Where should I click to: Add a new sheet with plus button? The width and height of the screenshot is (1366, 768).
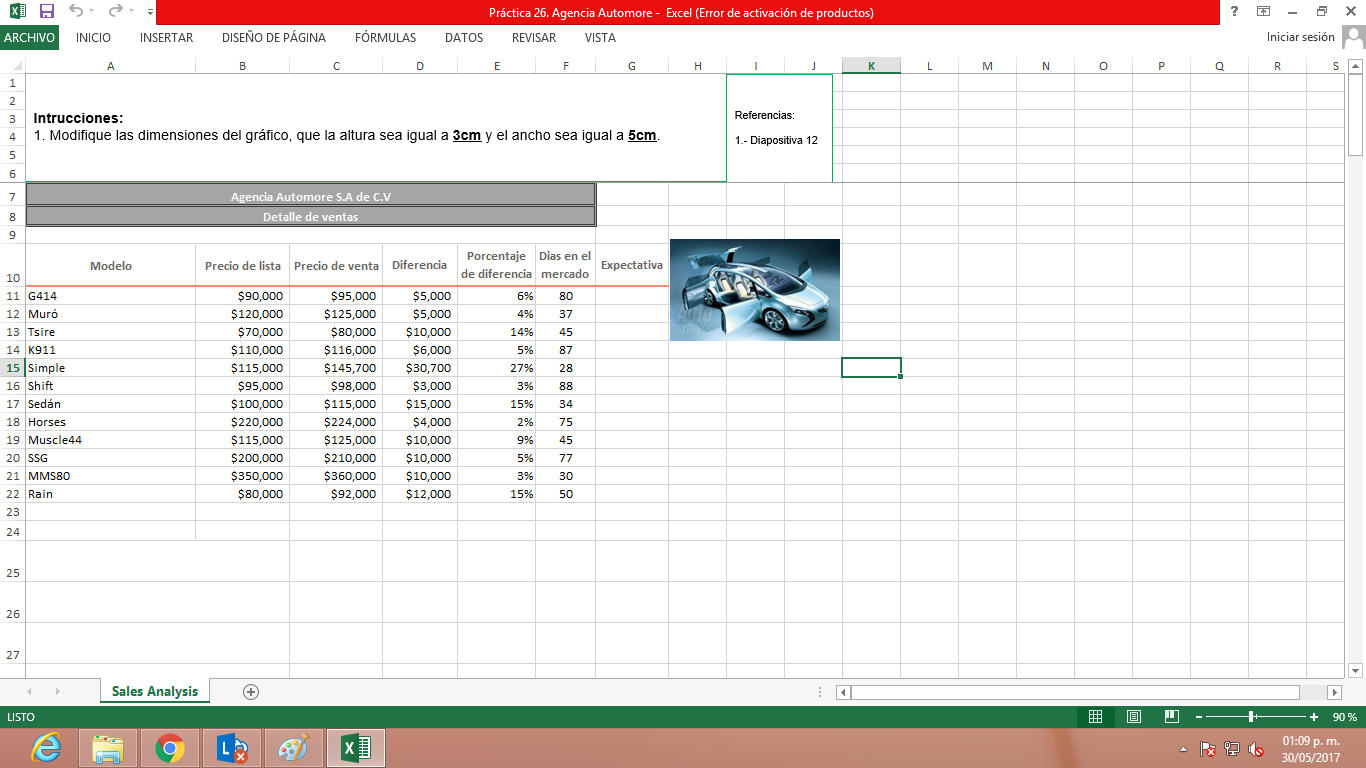pos(251,691)
